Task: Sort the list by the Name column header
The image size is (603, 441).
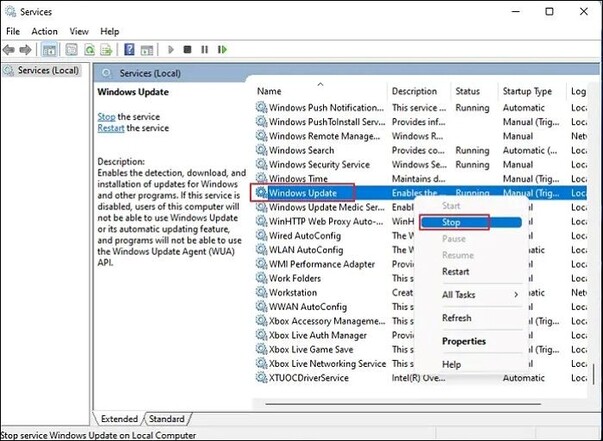Action: click(x=270, y=91)
